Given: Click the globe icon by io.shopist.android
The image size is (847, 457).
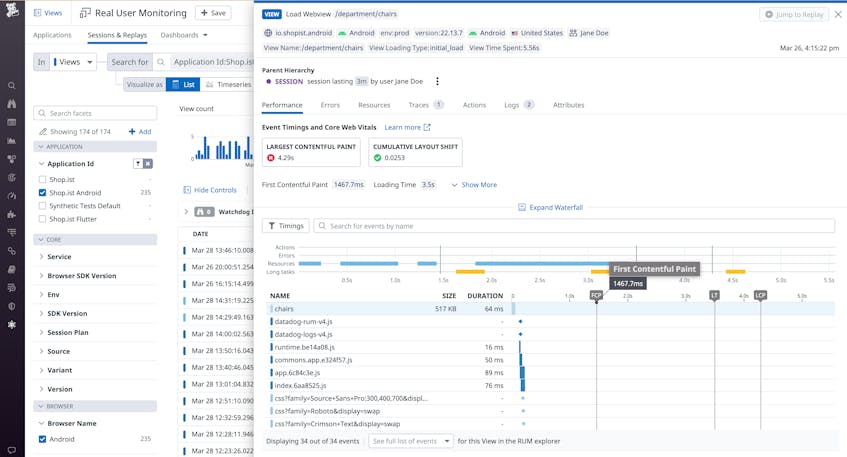Looking at the screenshot, I should click(x=268, y=33).
